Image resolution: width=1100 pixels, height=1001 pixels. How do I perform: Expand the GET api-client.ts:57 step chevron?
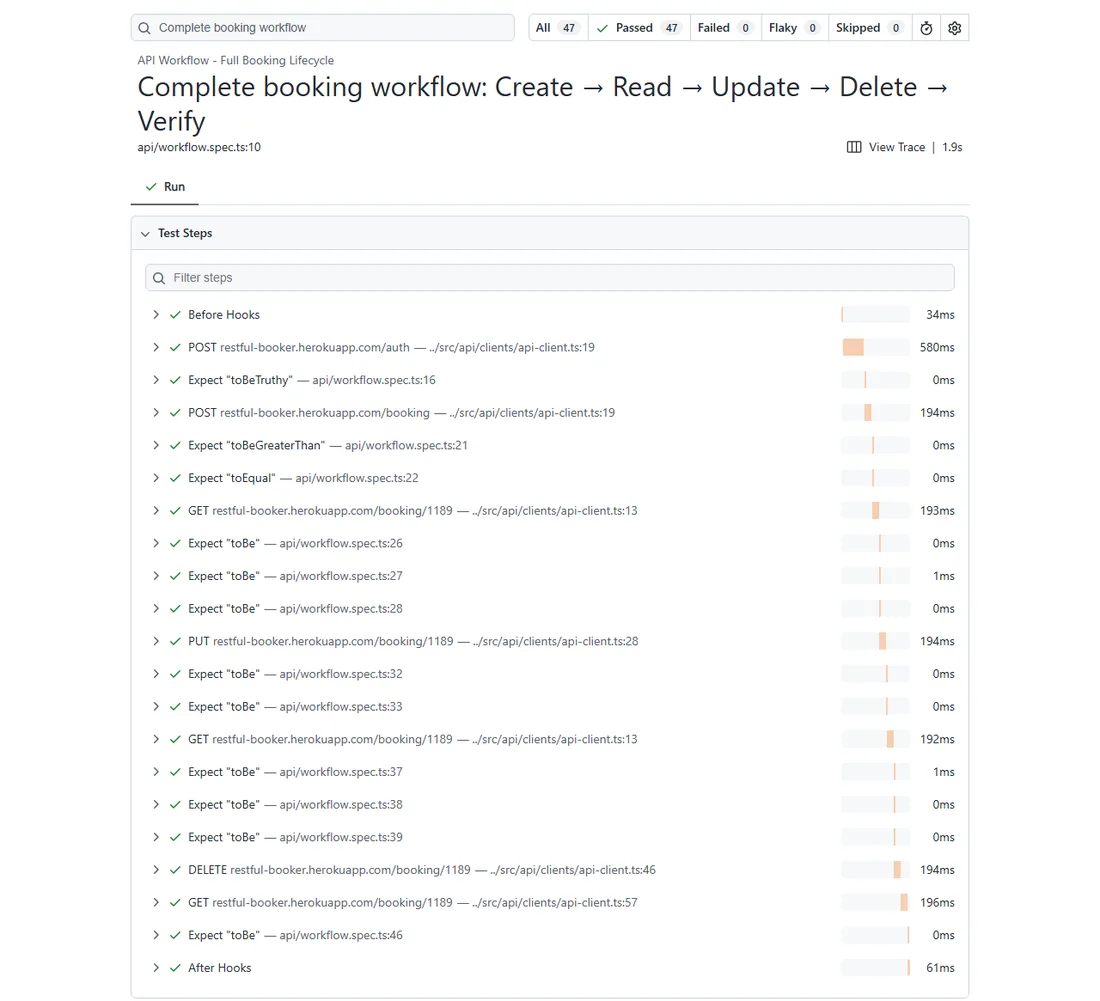point(156,903)
